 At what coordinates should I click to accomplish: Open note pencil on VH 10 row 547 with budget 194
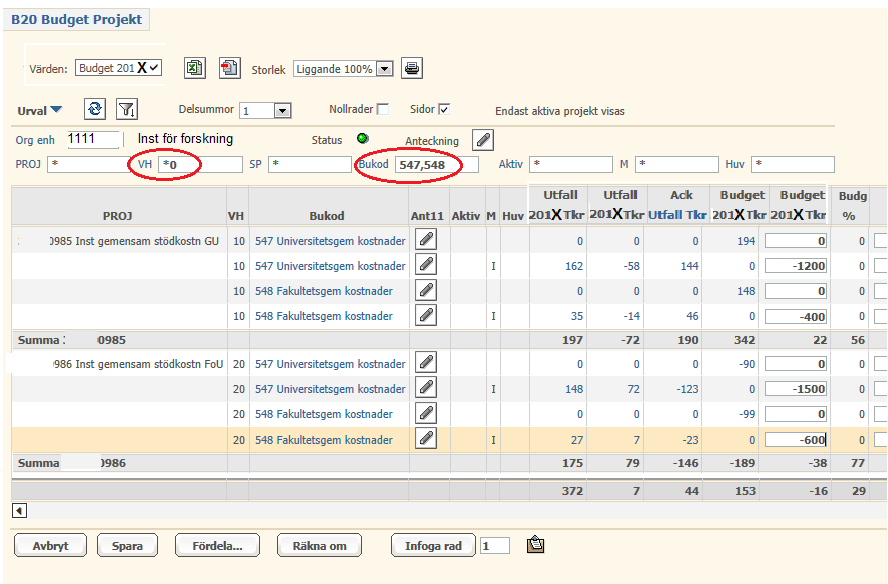point(426,240)
